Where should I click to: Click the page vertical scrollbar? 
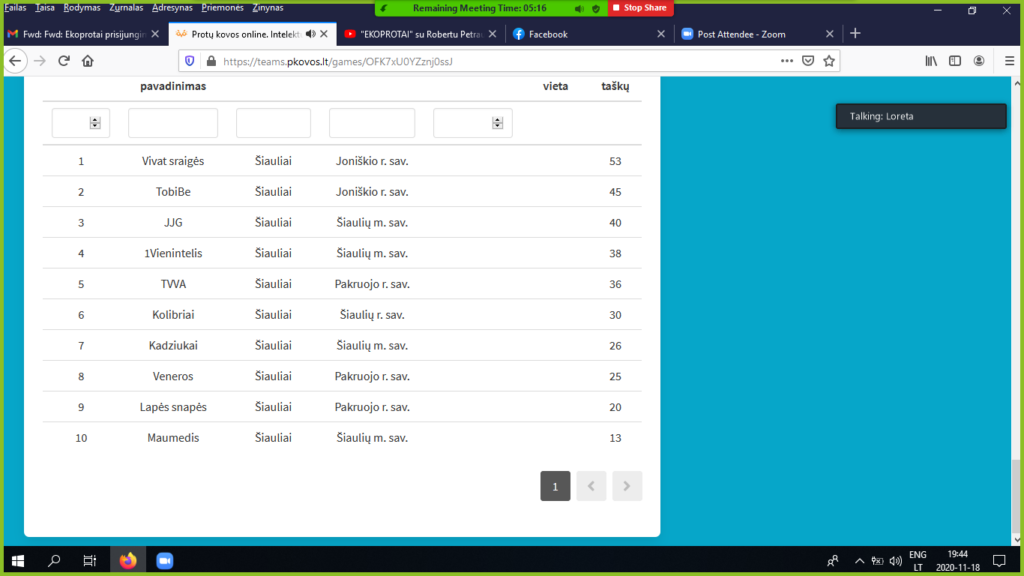(1016, 300)
